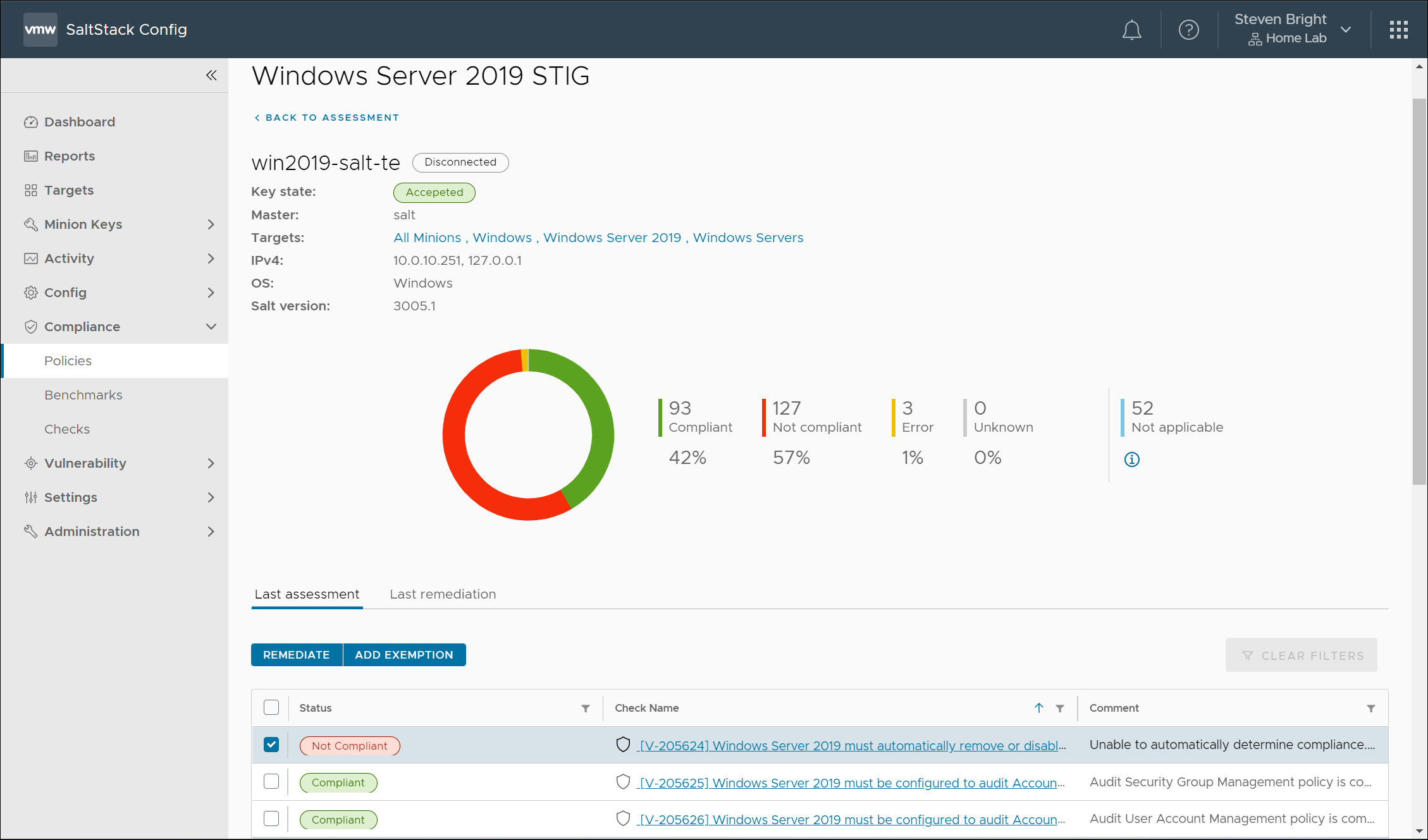The height and width of the screenshot is (840, 1428).
Task: Open the notifications bell icon
Action: [1131, 30]
